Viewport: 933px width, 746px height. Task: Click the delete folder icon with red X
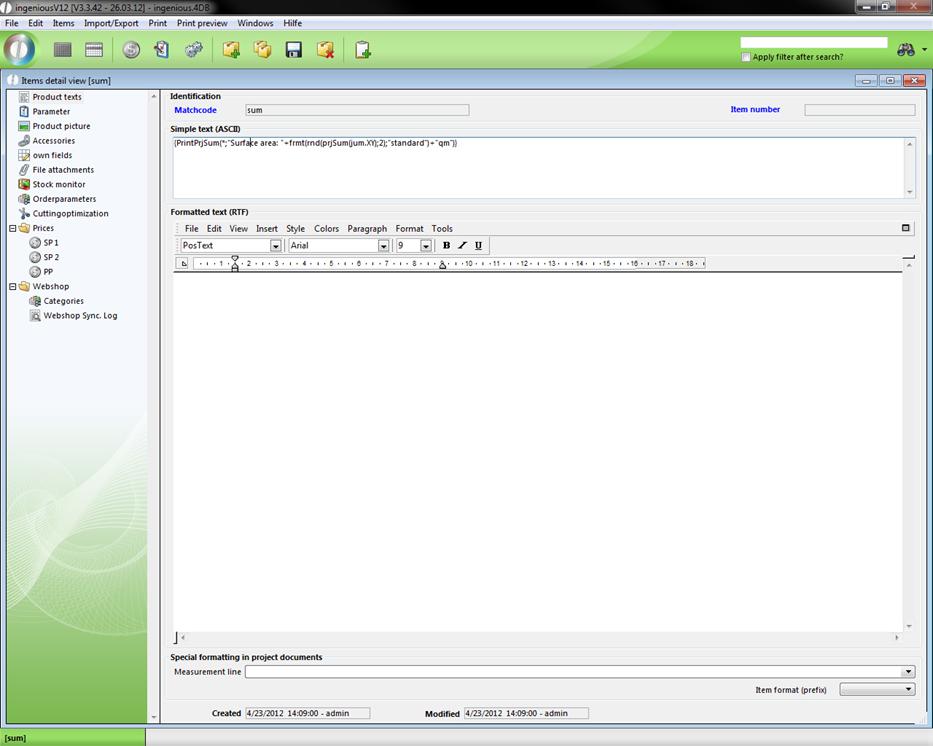click(x=325, y=50)
